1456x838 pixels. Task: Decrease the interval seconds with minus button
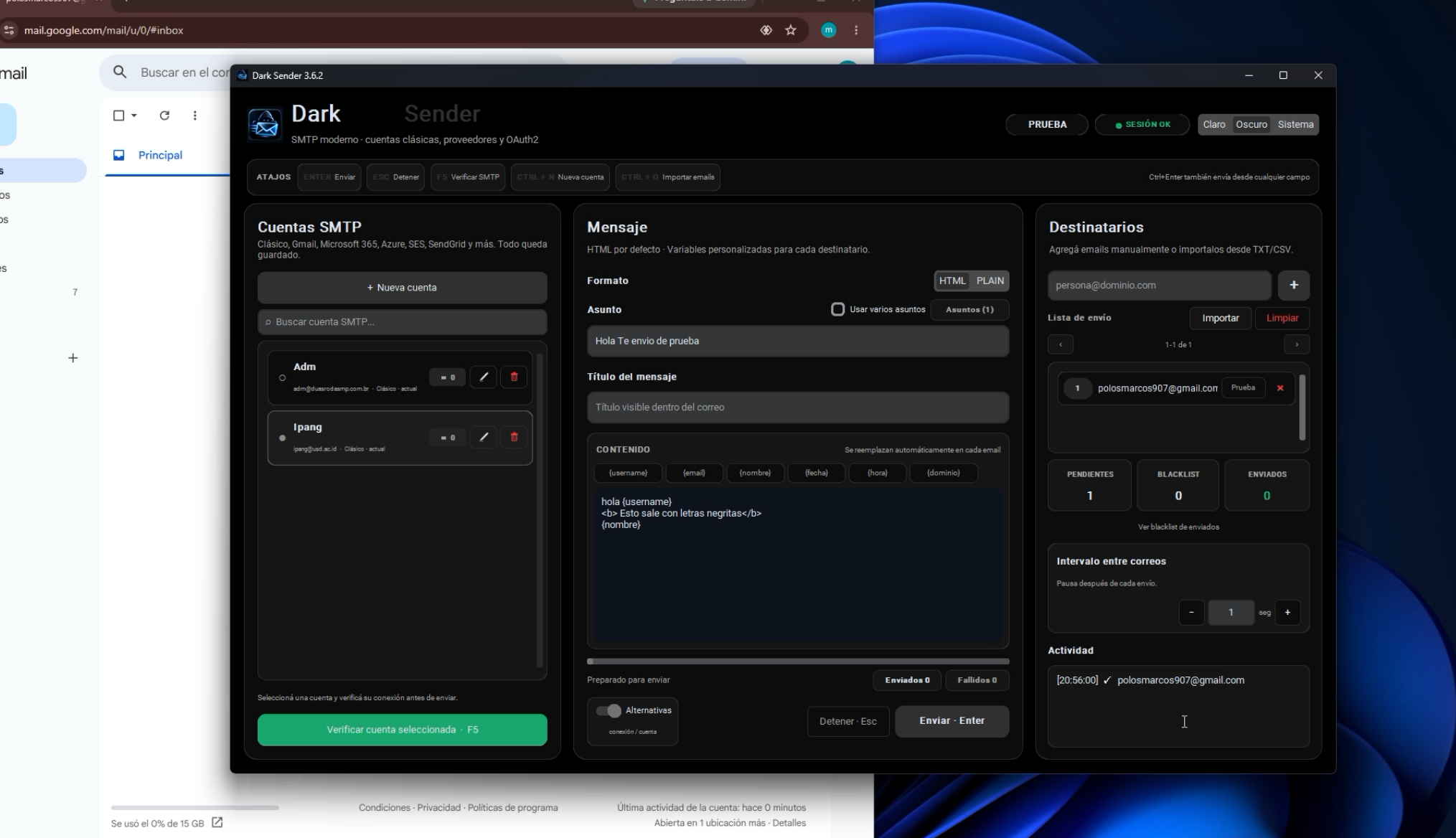1192,612
